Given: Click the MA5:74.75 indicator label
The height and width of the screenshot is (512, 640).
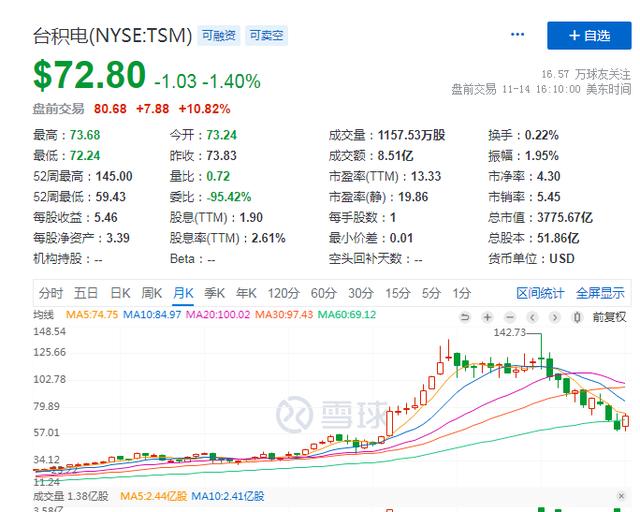Looking at the screenshot, I should click(x=92, y=314).
